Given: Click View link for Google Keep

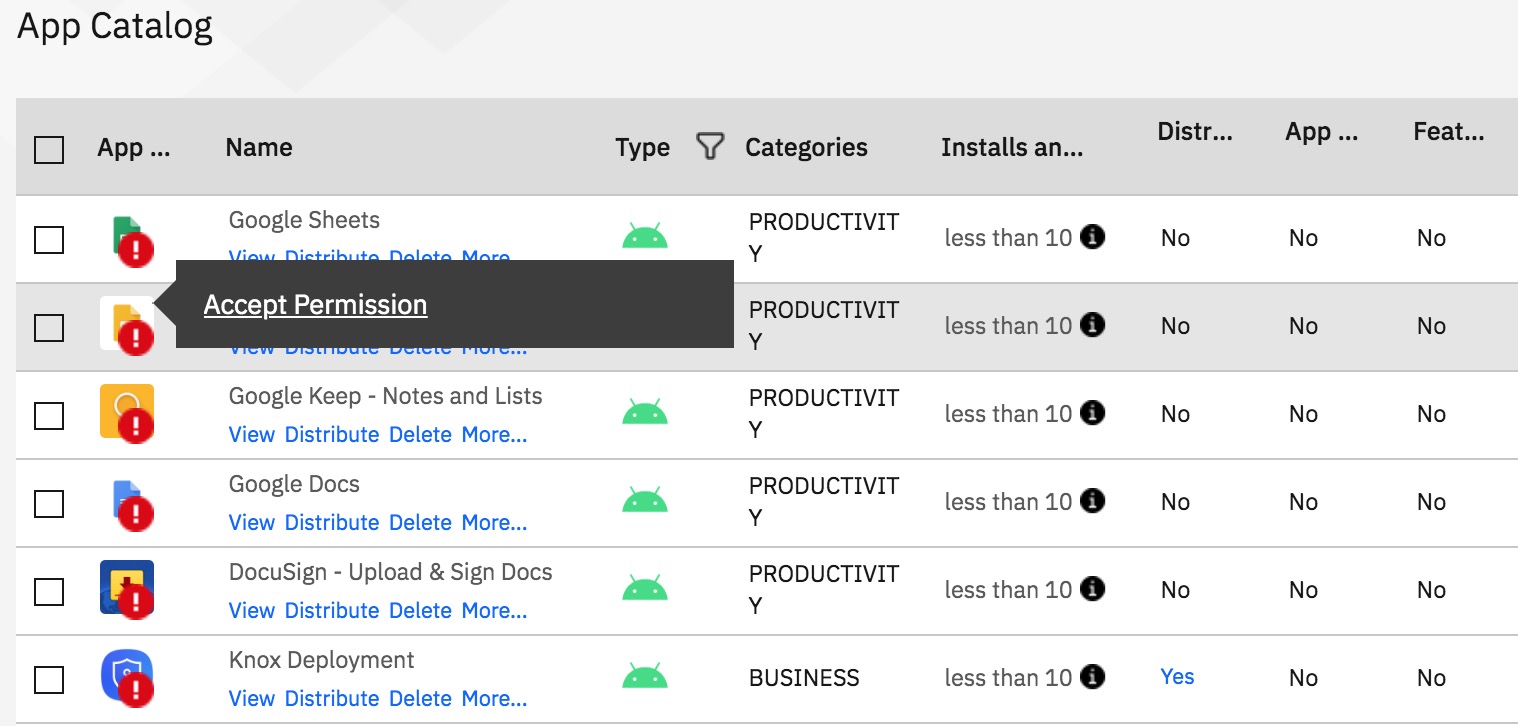Looking at the screenshot, I should click(x=252, y=435).
